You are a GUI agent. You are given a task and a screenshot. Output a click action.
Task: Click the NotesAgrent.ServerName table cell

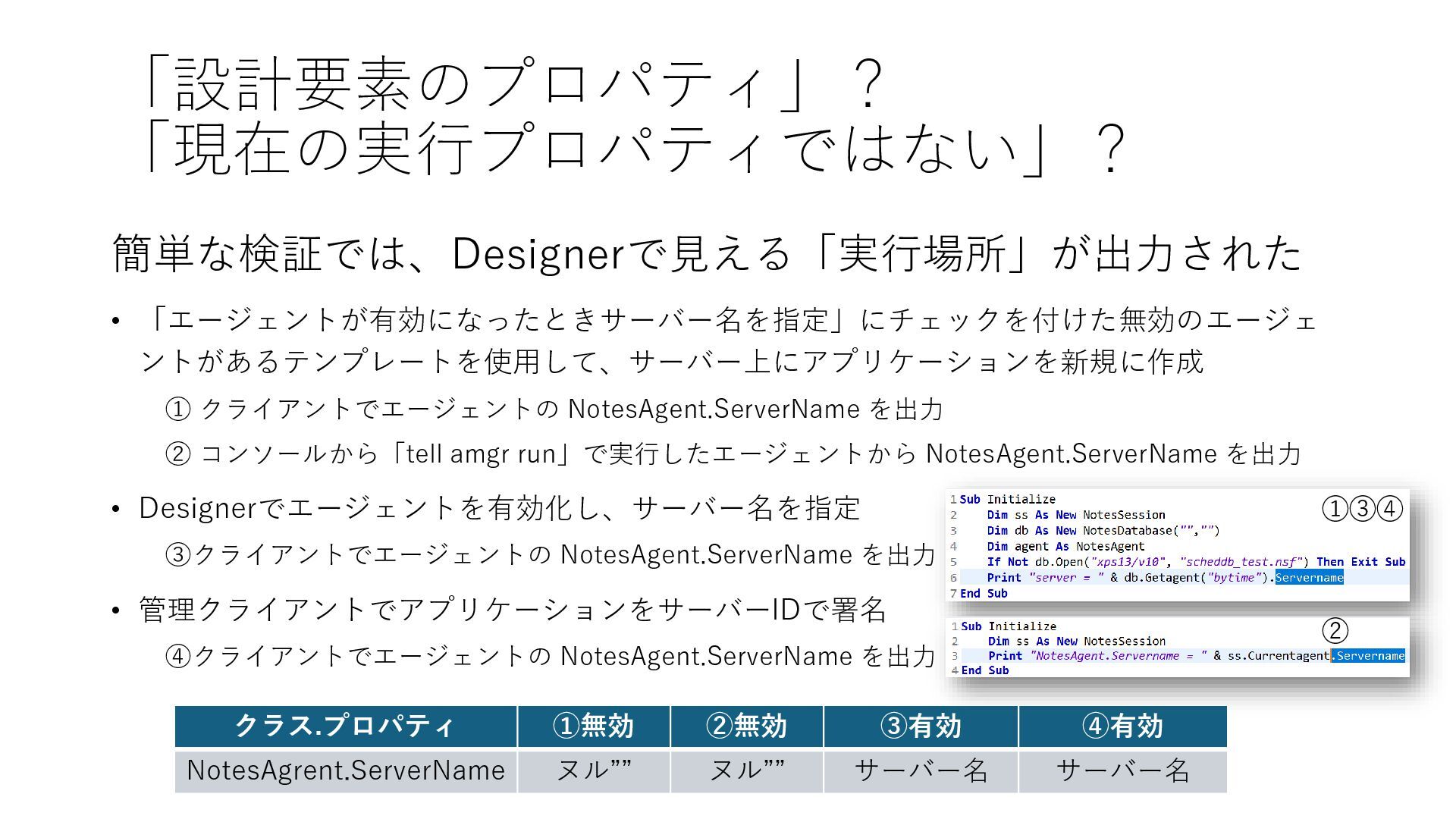(346, 770)
